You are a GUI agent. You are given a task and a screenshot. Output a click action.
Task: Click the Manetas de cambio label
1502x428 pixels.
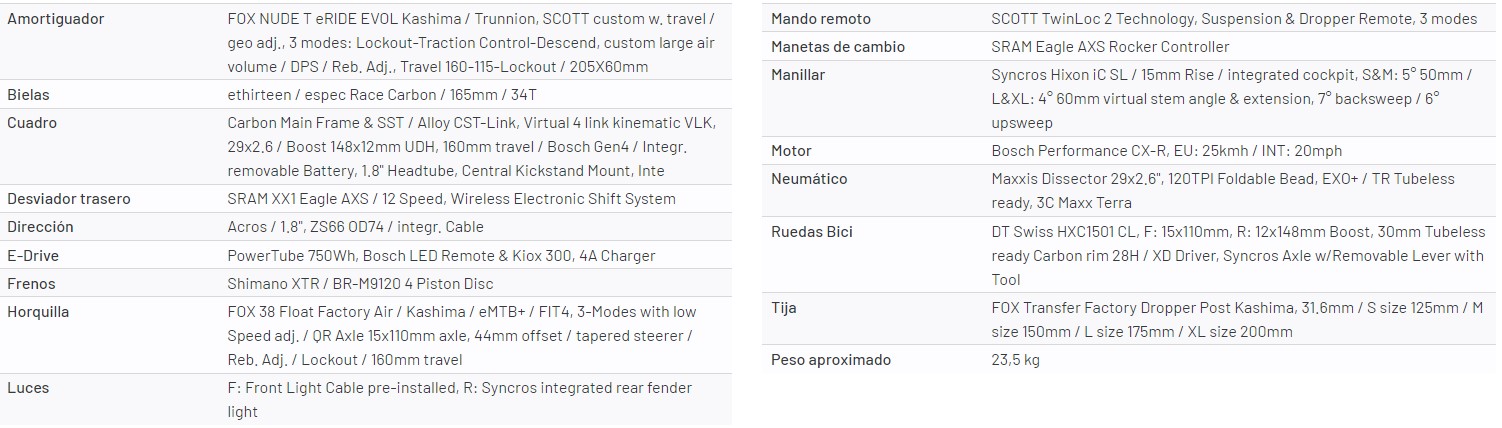(838, 47)
